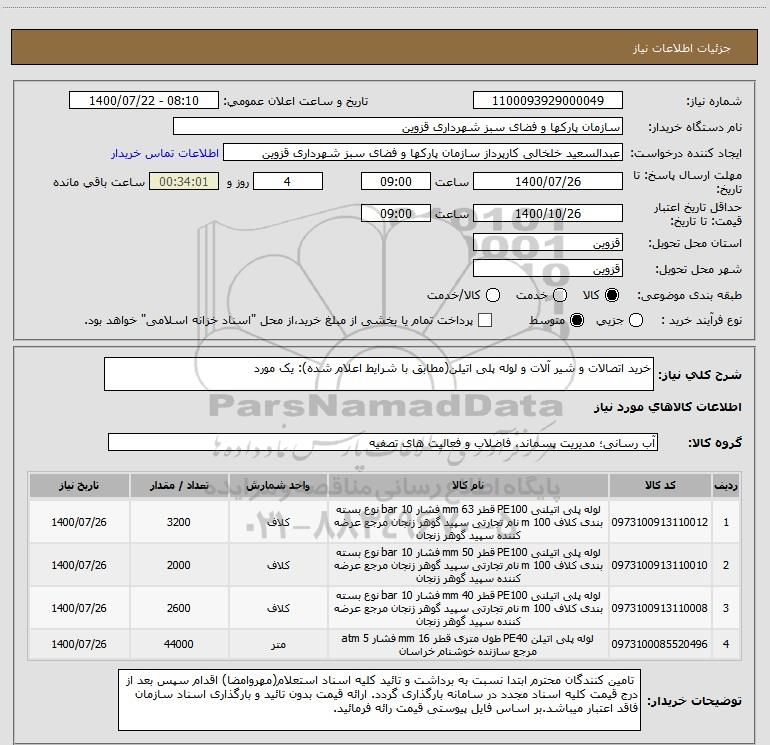Click the need date cell in row 4
The width and height of the screenshot is (770, 745).
click(x=79, y=644)
